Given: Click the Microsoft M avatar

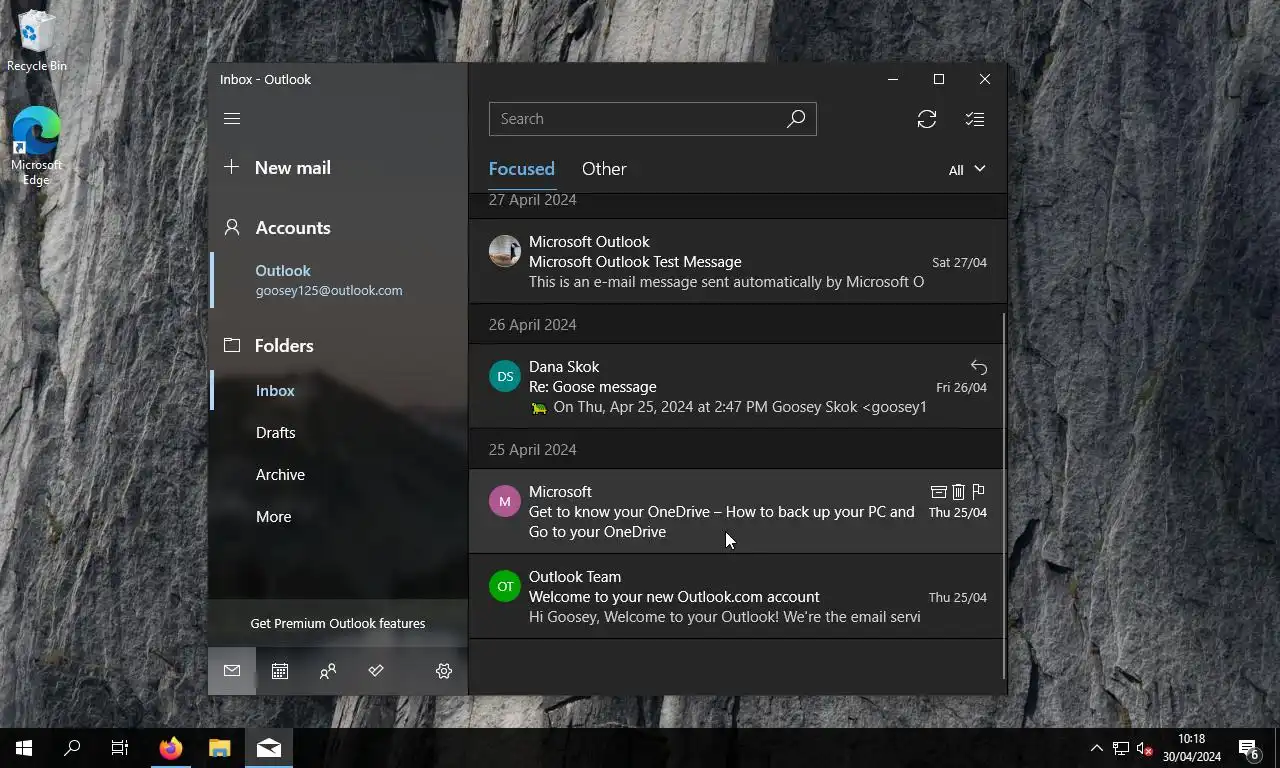Looking at the screenshot, I should (505, 501).
